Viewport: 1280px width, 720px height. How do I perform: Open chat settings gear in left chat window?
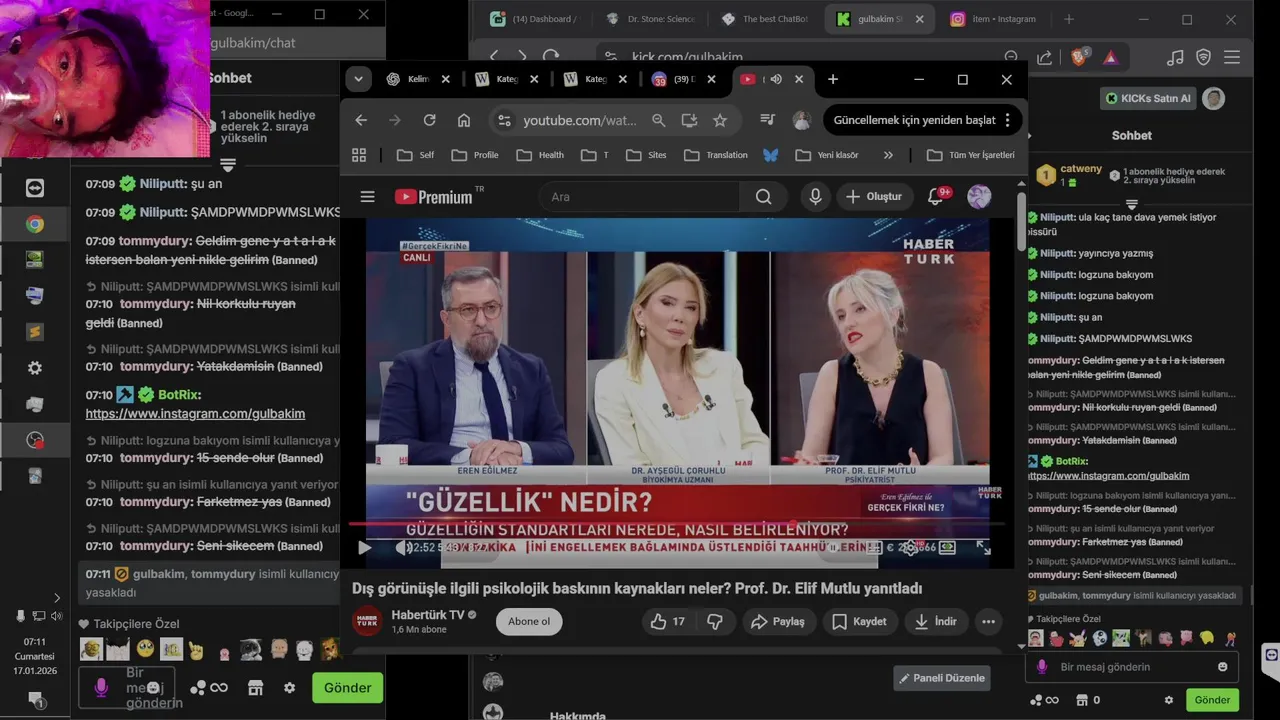[x=289, y=688]
